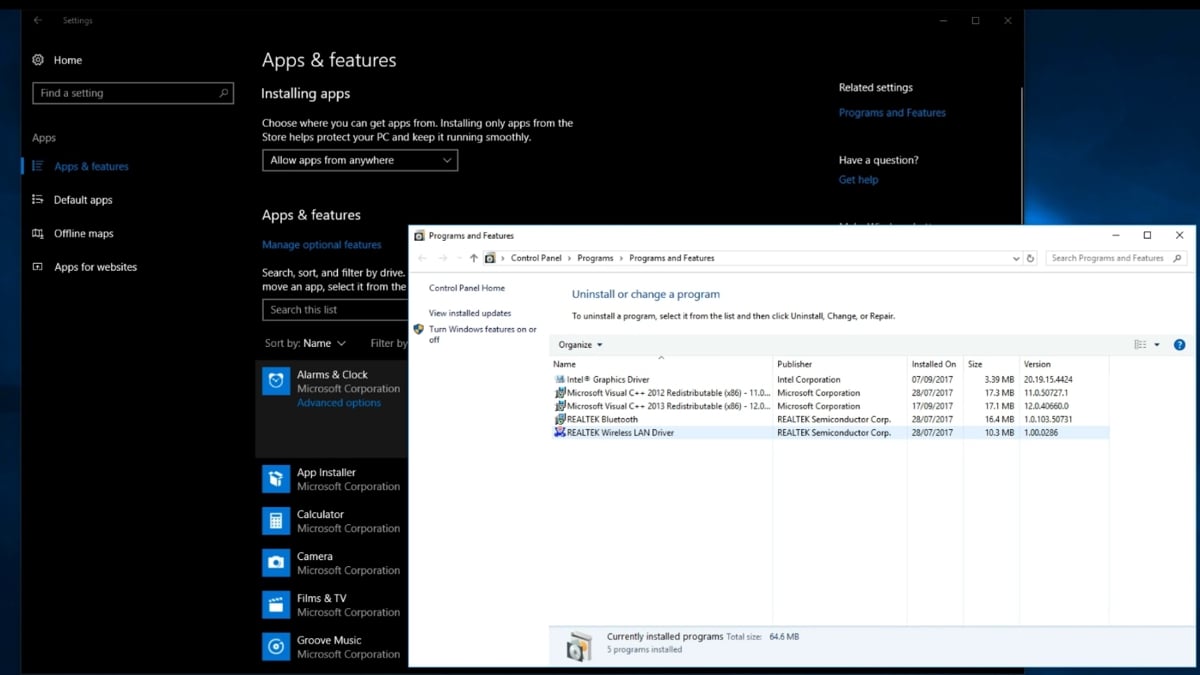This screenshot has width=1200, height=675.
Task: Click the Camera app icon
Action: pos(276,563)
